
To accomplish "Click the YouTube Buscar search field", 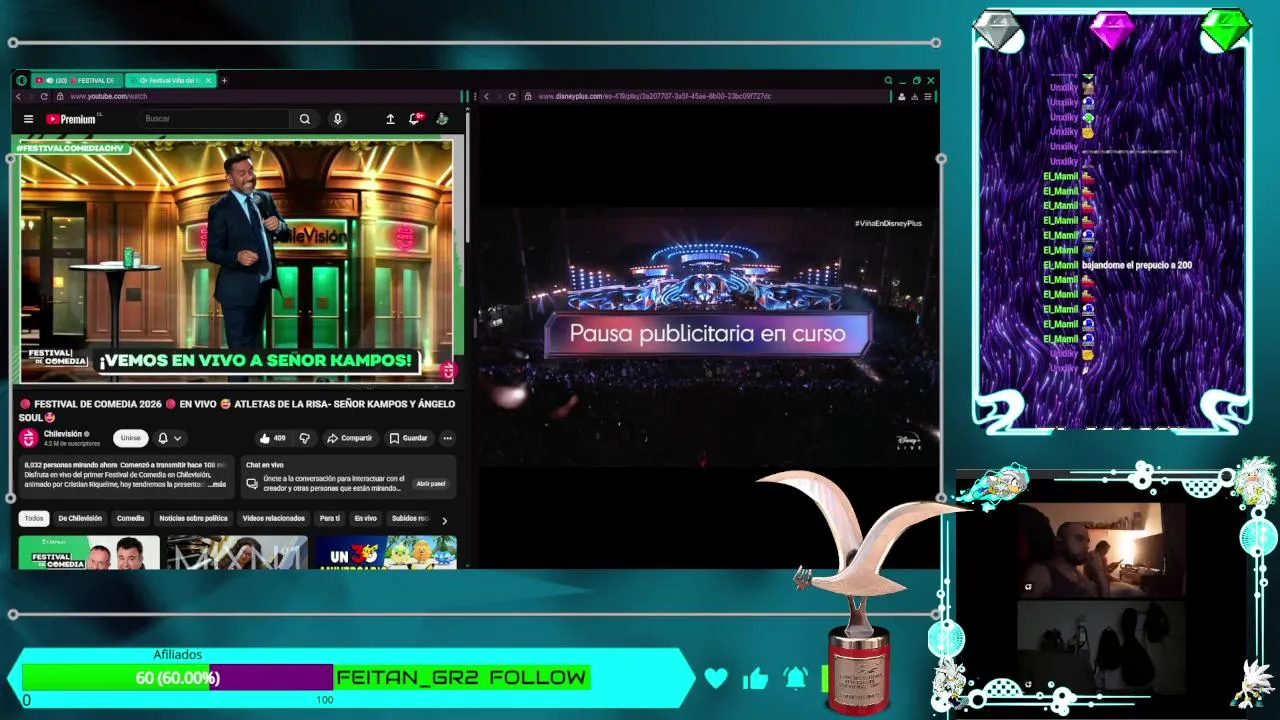I will pyautogui.click(x=215, y=119).
